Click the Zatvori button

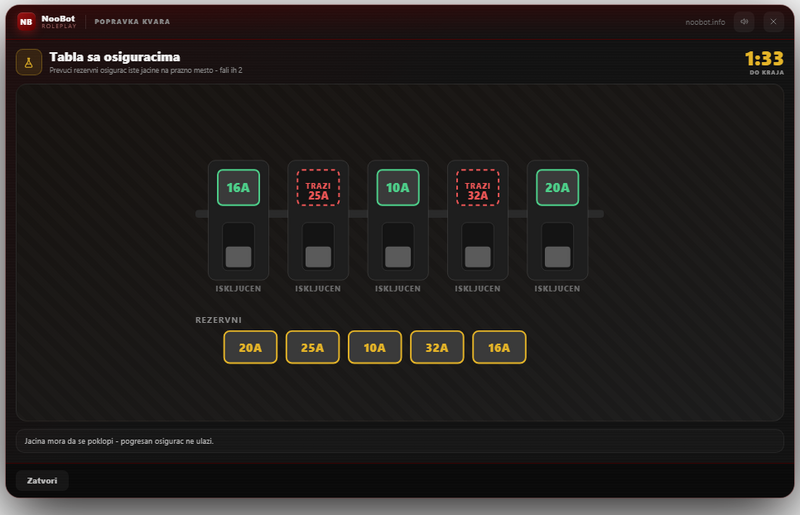tap(42, 481)
